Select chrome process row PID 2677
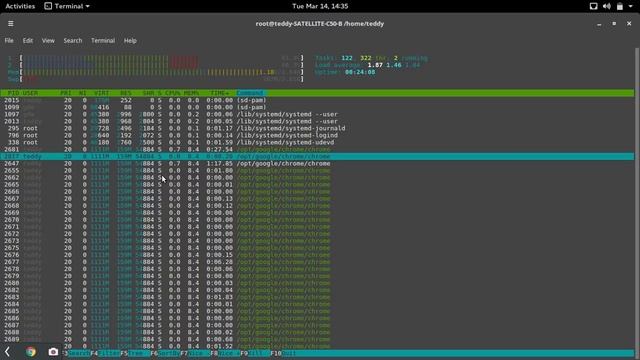This screenshot has width=640, height=360. pos(317,262)
